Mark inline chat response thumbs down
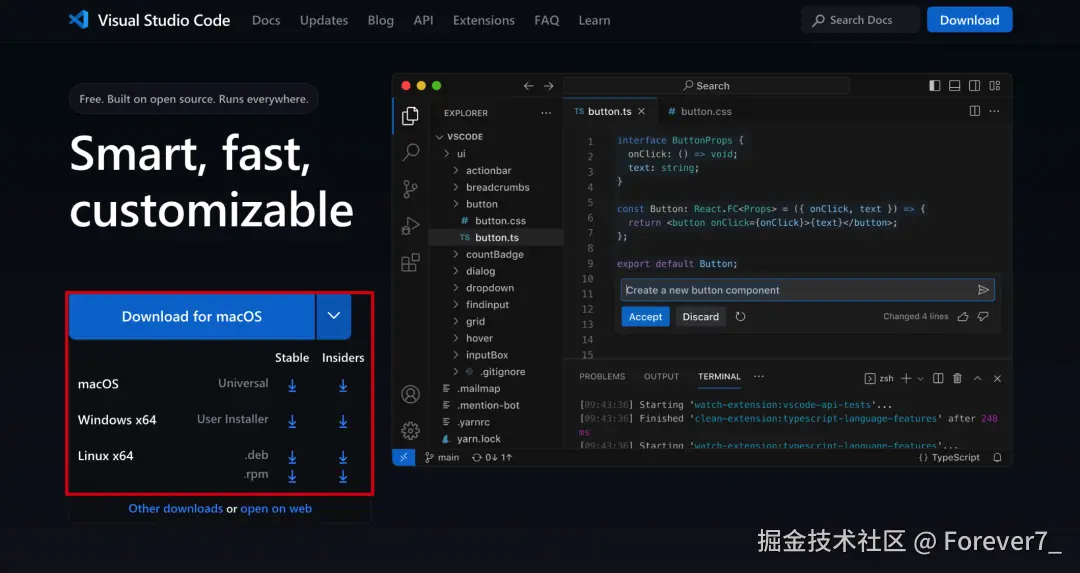 (x=984, y=317)
